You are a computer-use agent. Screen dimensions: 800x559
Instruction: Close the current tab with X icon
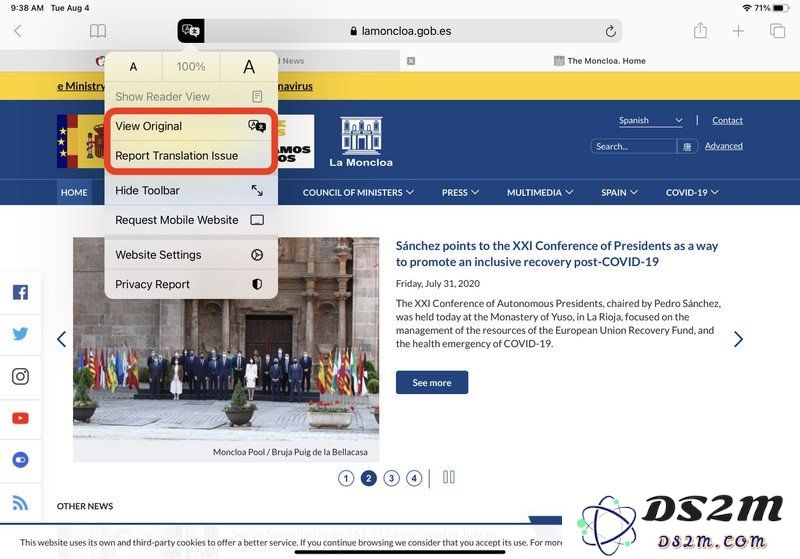click(x=411, y=61)
